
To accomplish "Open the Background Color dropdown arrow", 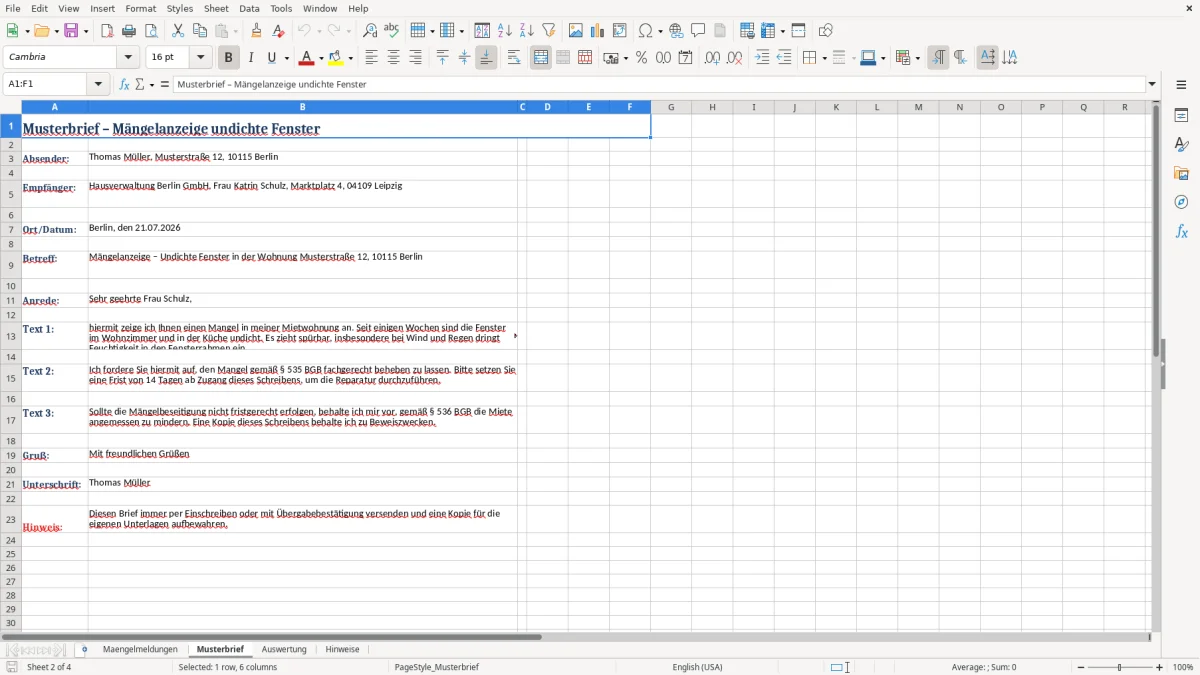I will click(x=351, y=58).
